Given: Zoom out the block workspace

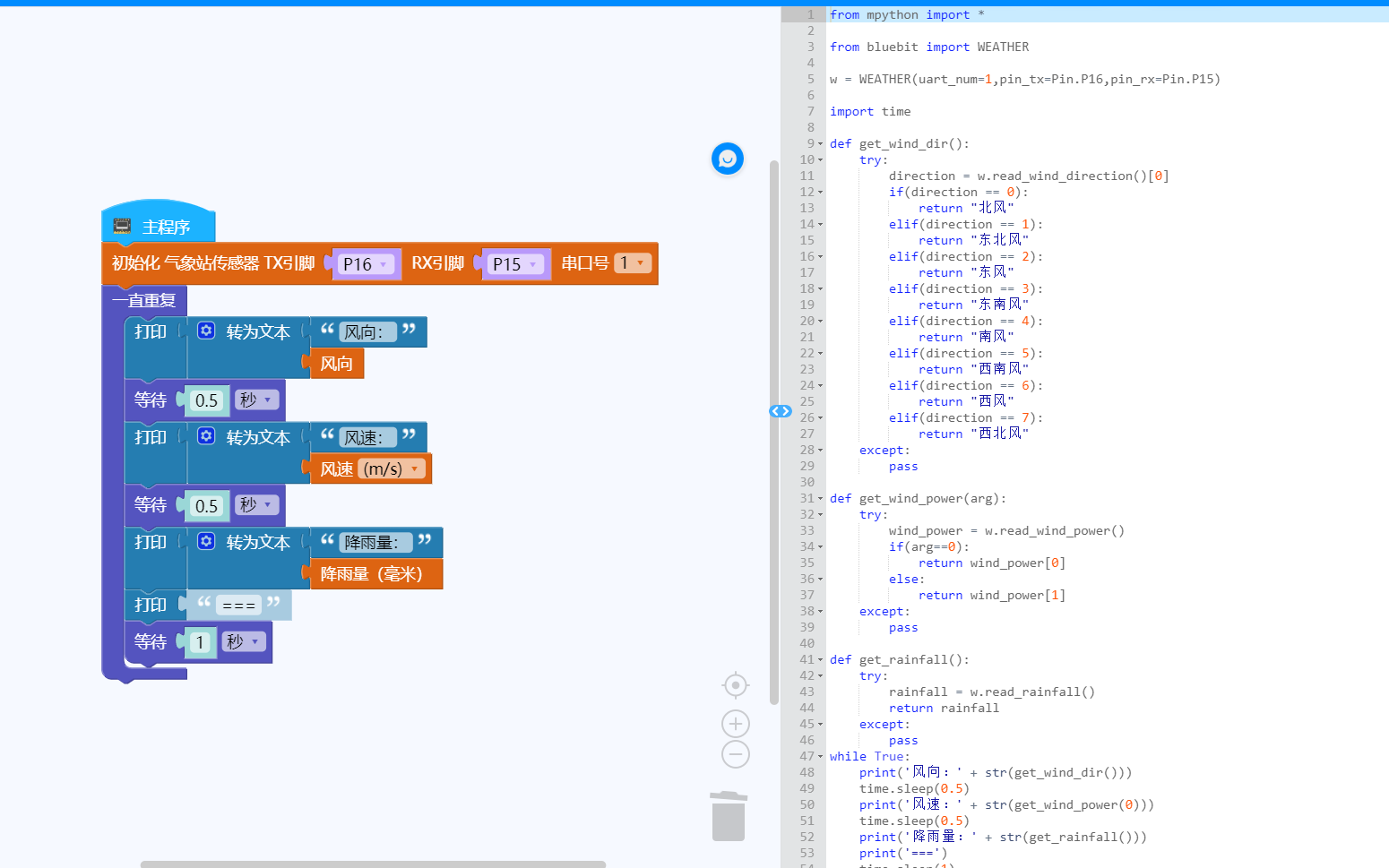Looking at the screenshot, I should pyautogui.click(x=736, y=754).
